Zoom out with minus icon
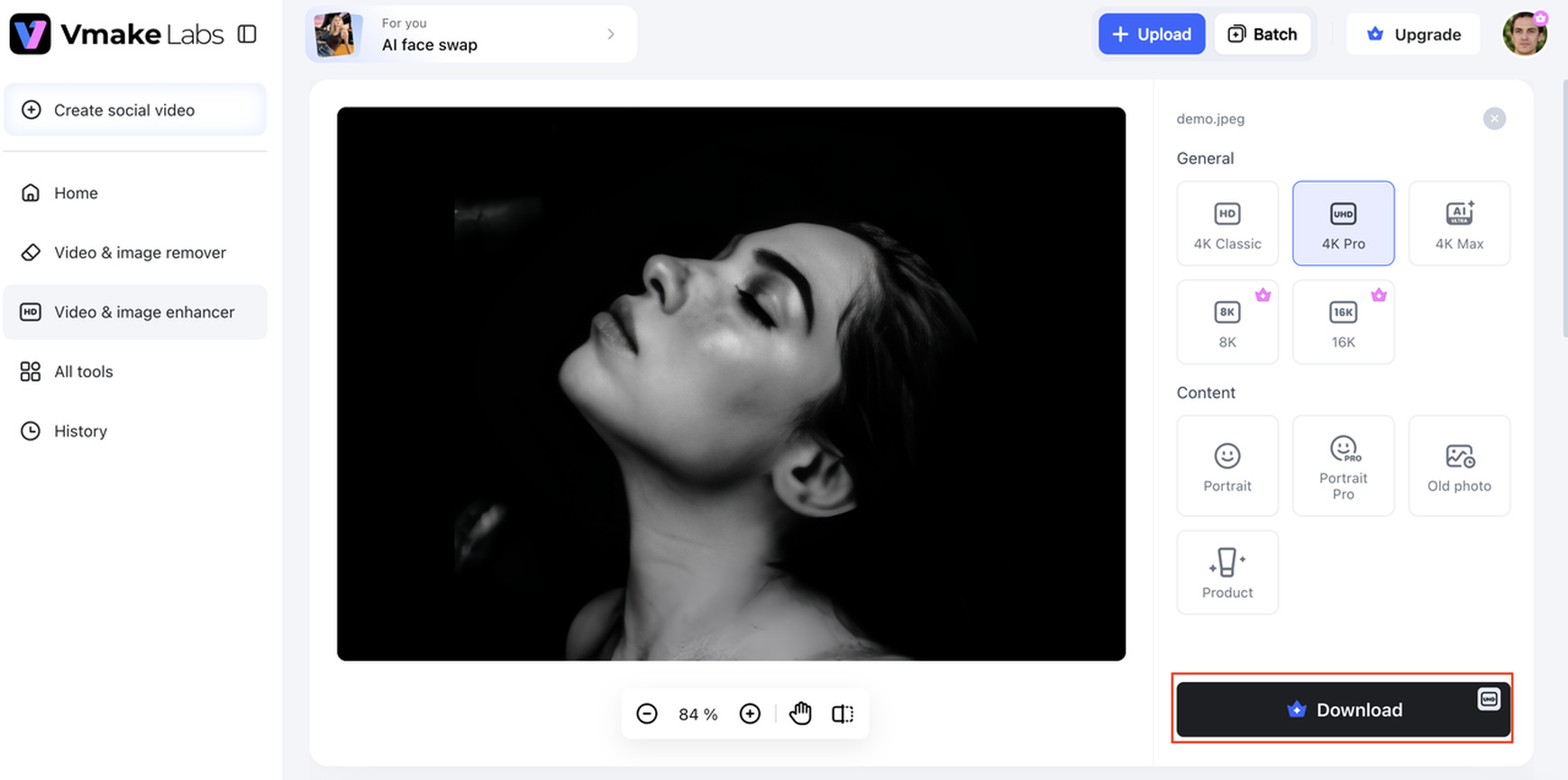This screenshot has height=780, width=1568. [x=647, y=714]
